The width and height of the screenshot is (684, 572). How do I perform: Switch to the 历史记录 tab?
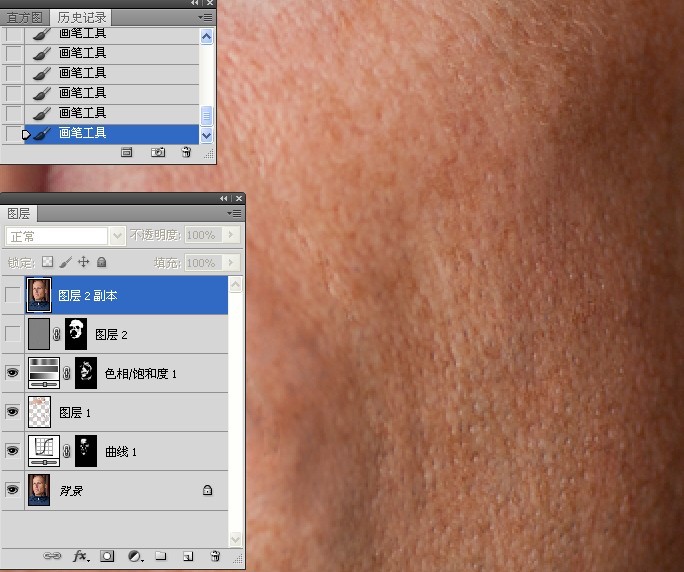81,17
